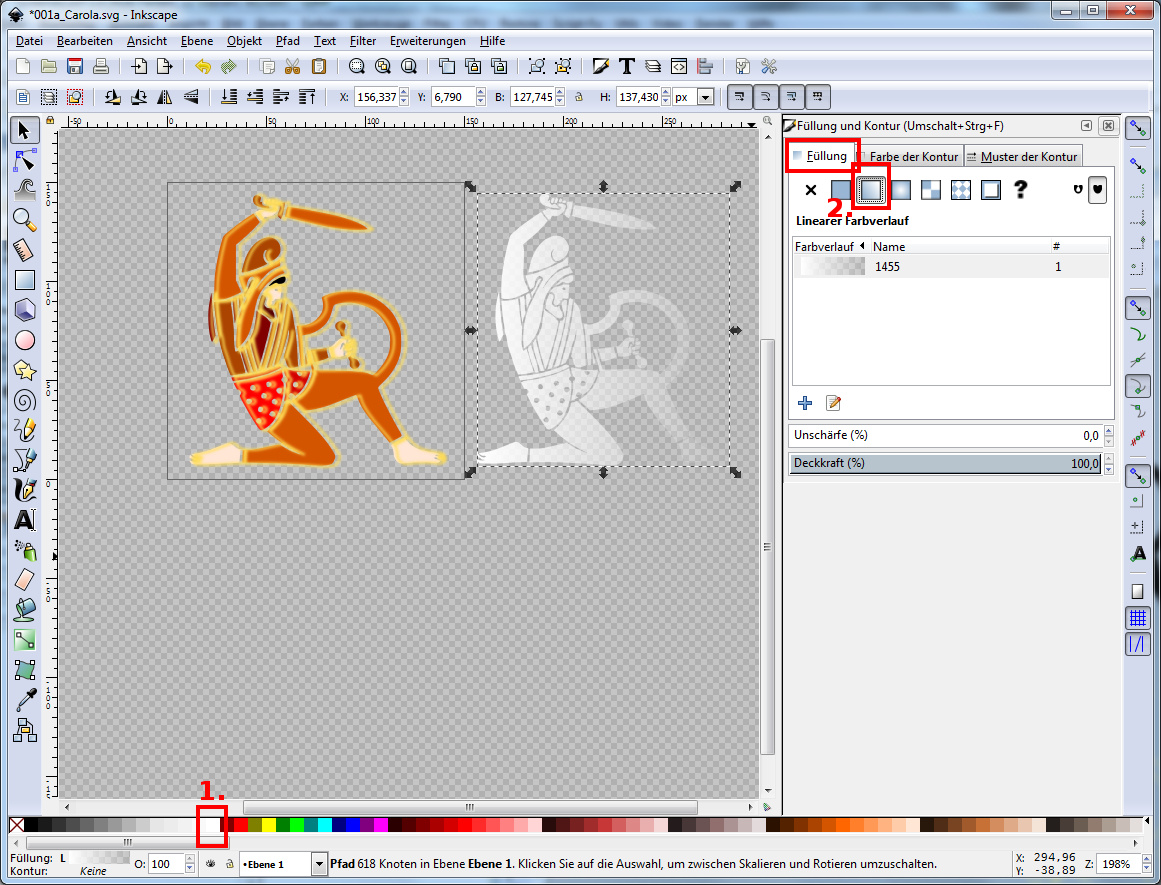The image size is (1161, 885).
Task: Toggle current layer visibility eye icon
Action: (x=211, y=864)
